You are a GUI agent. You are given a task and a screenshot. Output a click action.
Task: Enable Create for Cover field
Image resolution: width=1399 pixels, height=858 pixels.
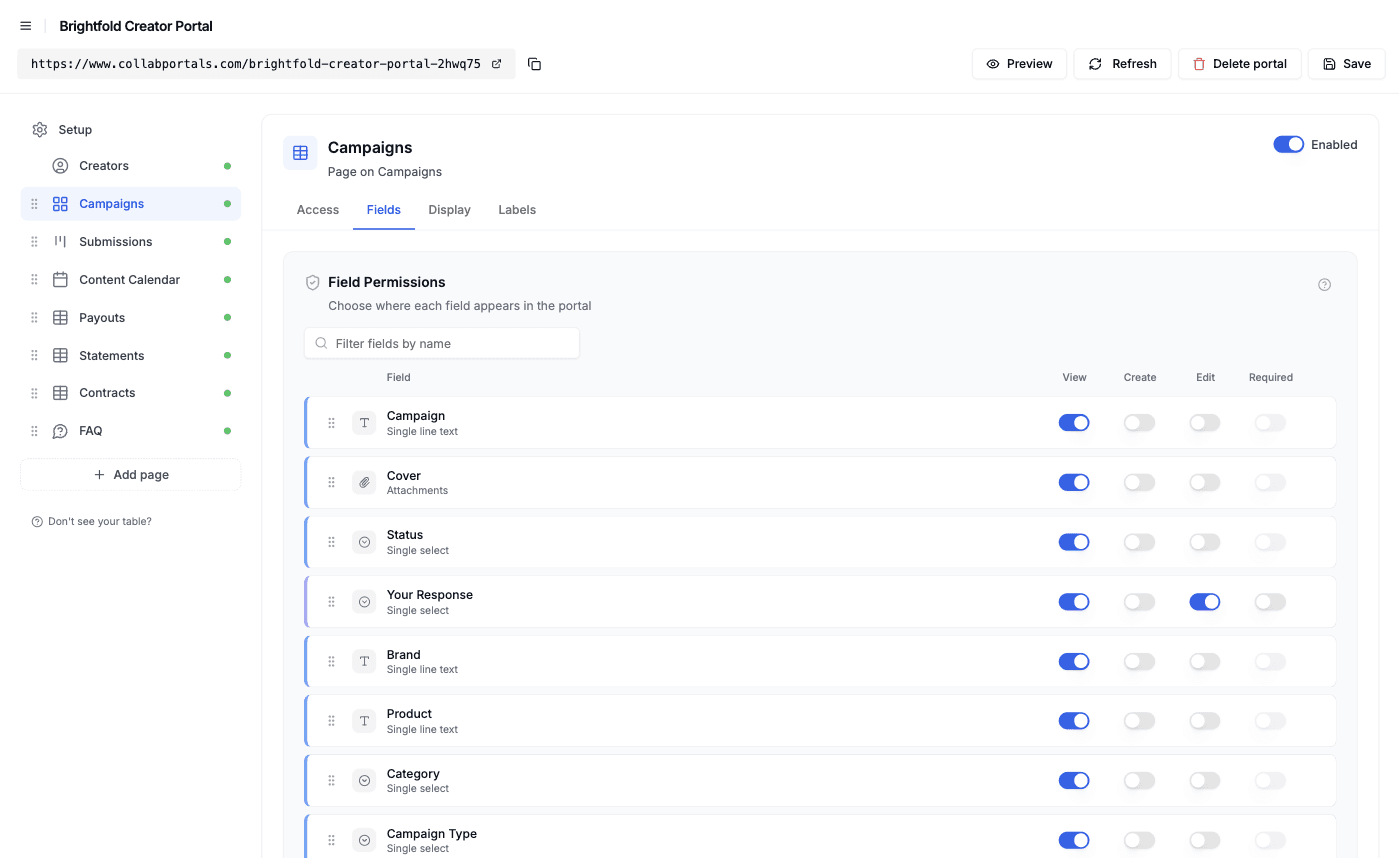(x=1139, y=483)
